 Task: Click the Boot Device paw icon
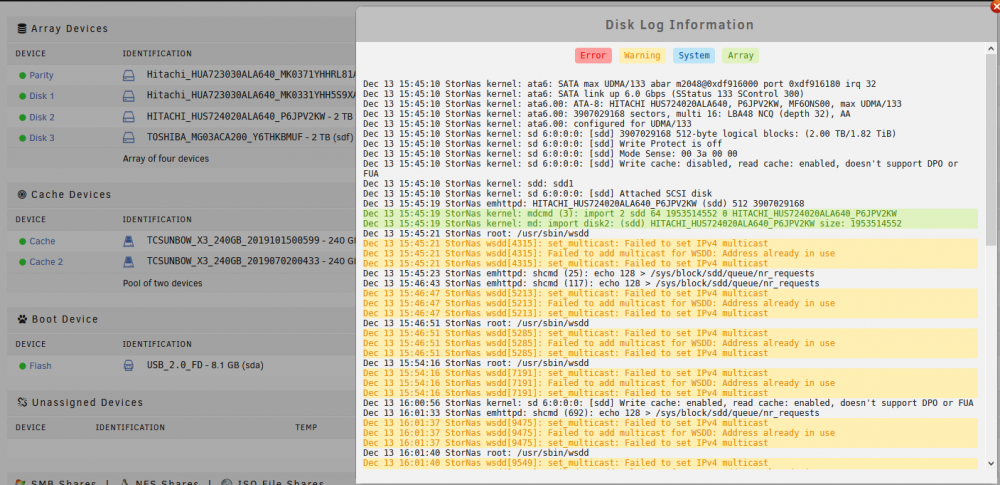[x=22, y=319]
